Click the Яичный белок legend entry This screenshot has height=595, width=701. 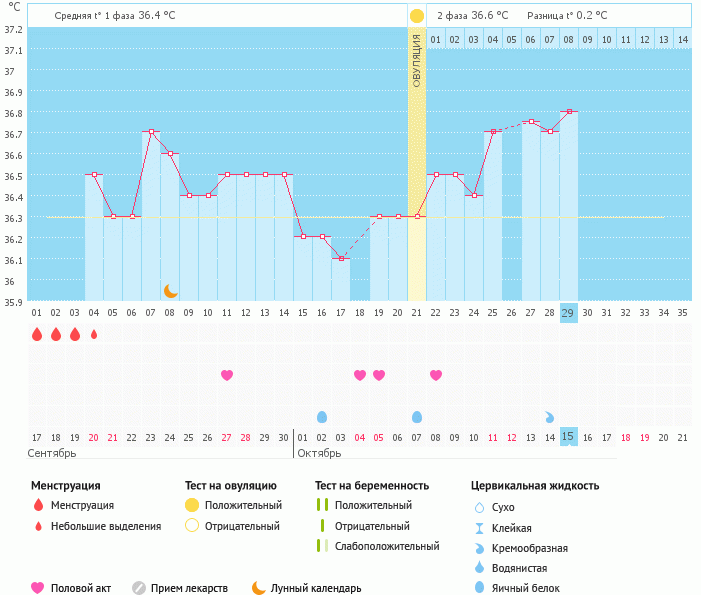pos(532,588)
